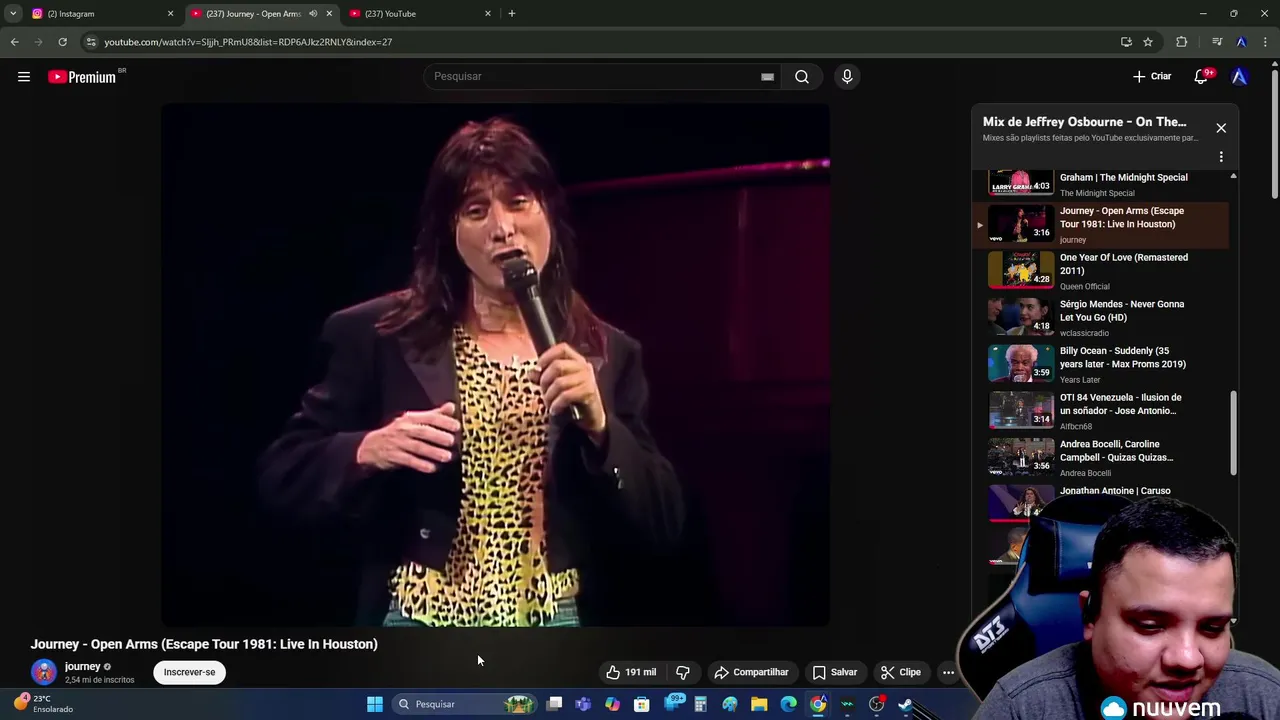The image size is (1280, 720).
Task: Click the address bar URL
Action: (248, 42)
